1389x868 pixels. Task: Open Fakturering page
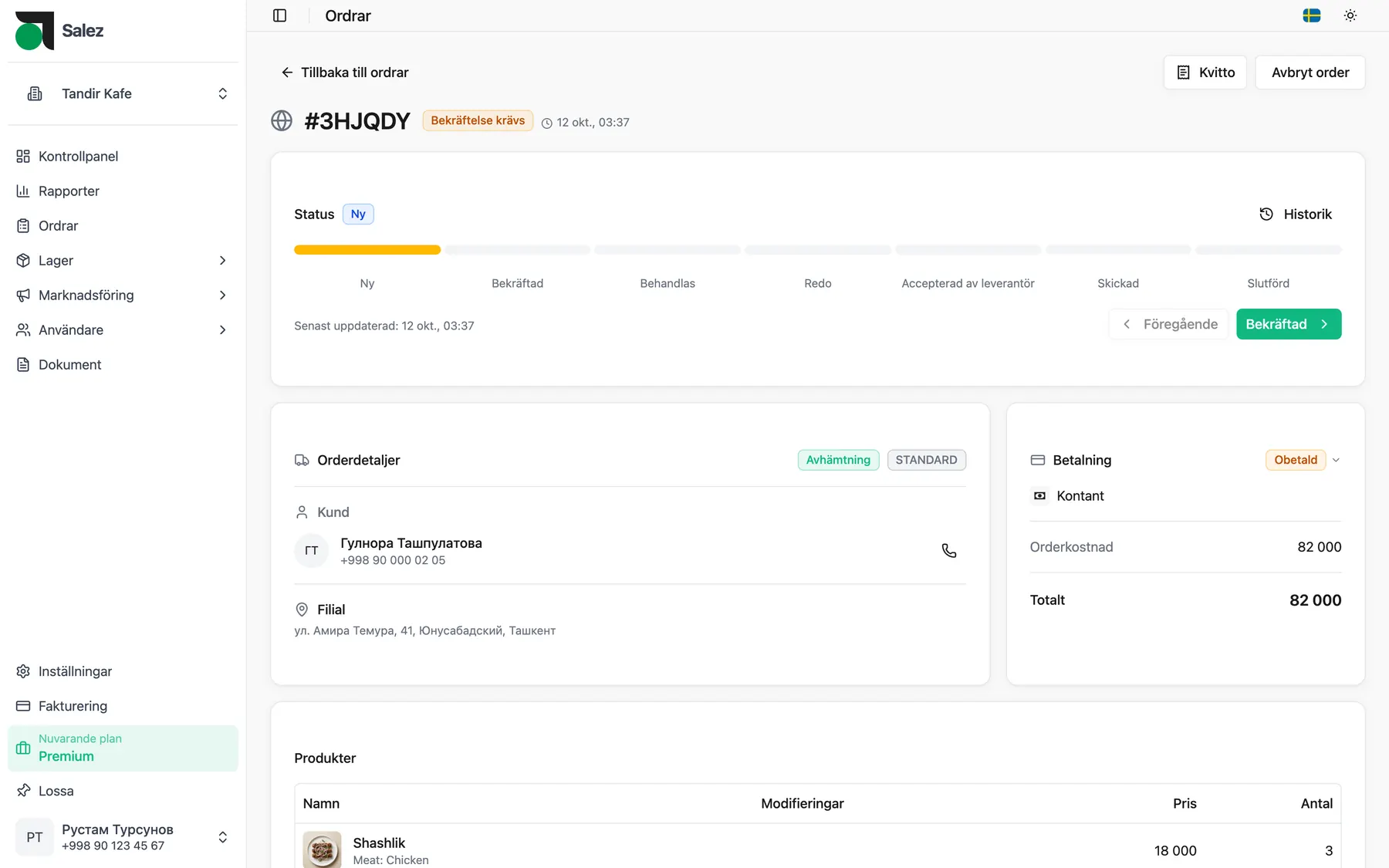[123, 706]
